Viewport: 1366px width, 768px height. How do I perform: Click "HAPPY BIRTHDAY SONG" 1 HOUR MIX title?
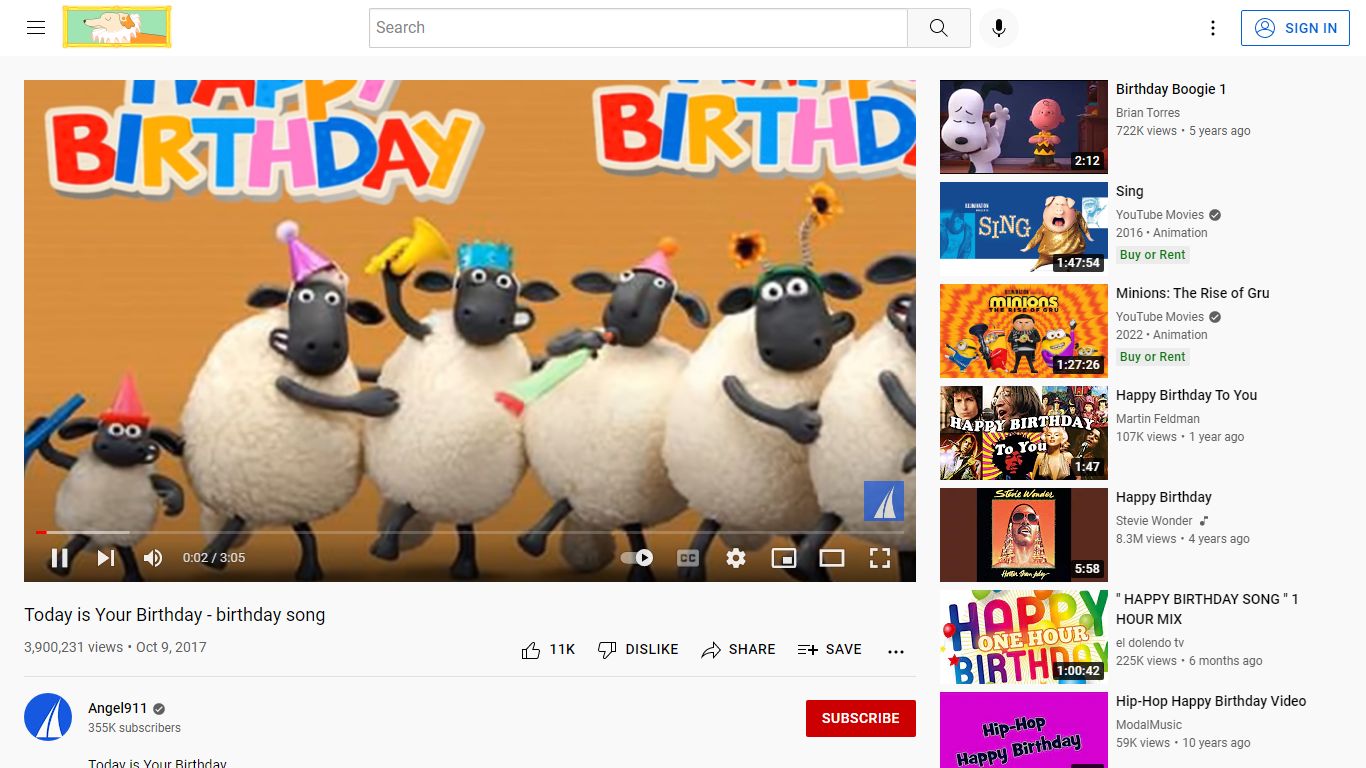(x=1208, y=609)
